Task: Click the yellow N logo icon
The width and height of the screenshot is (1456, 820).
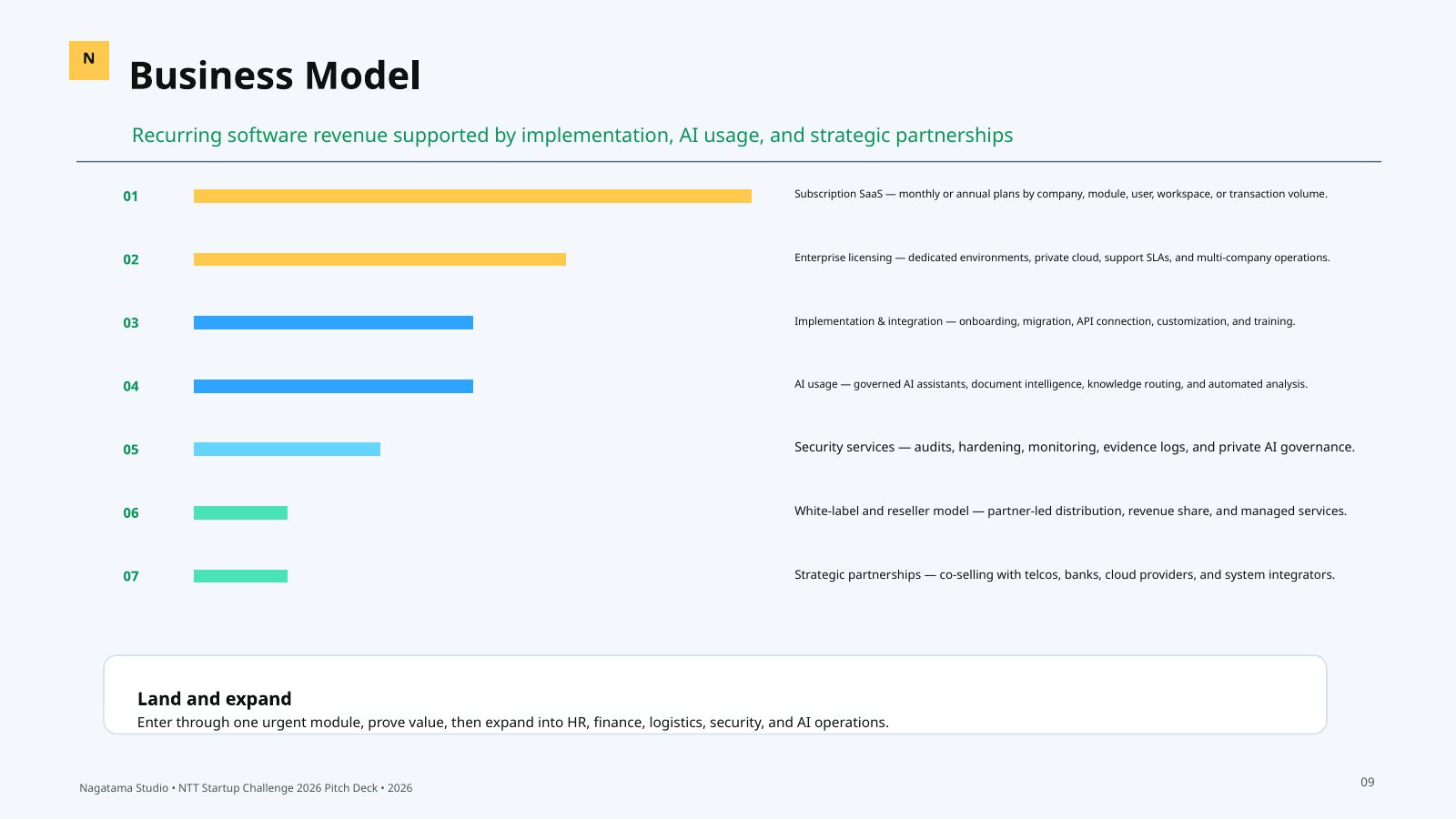Action: point(89,60)
